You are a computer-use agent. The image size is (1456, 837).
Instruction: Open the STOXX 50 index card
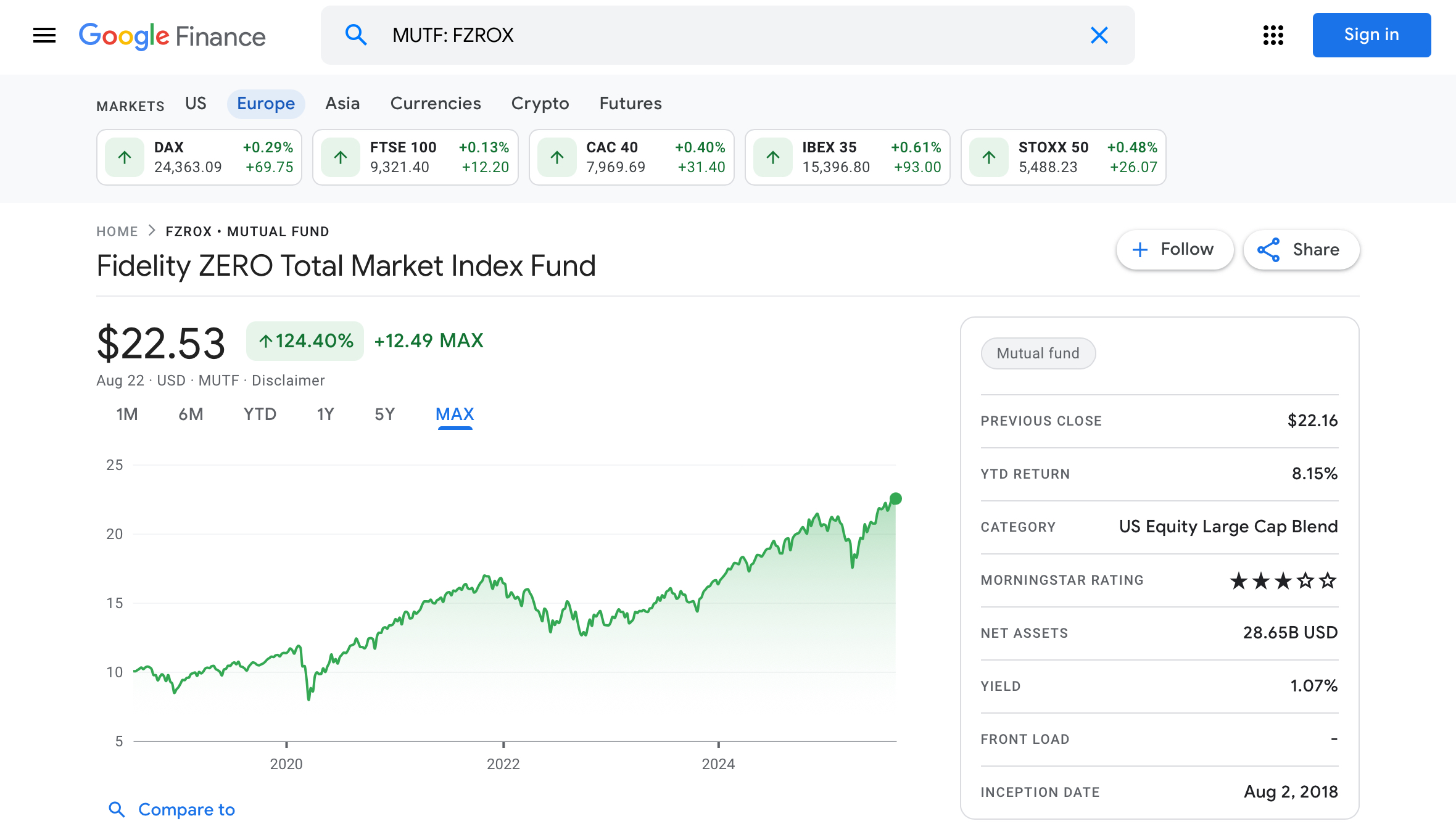1063,157
